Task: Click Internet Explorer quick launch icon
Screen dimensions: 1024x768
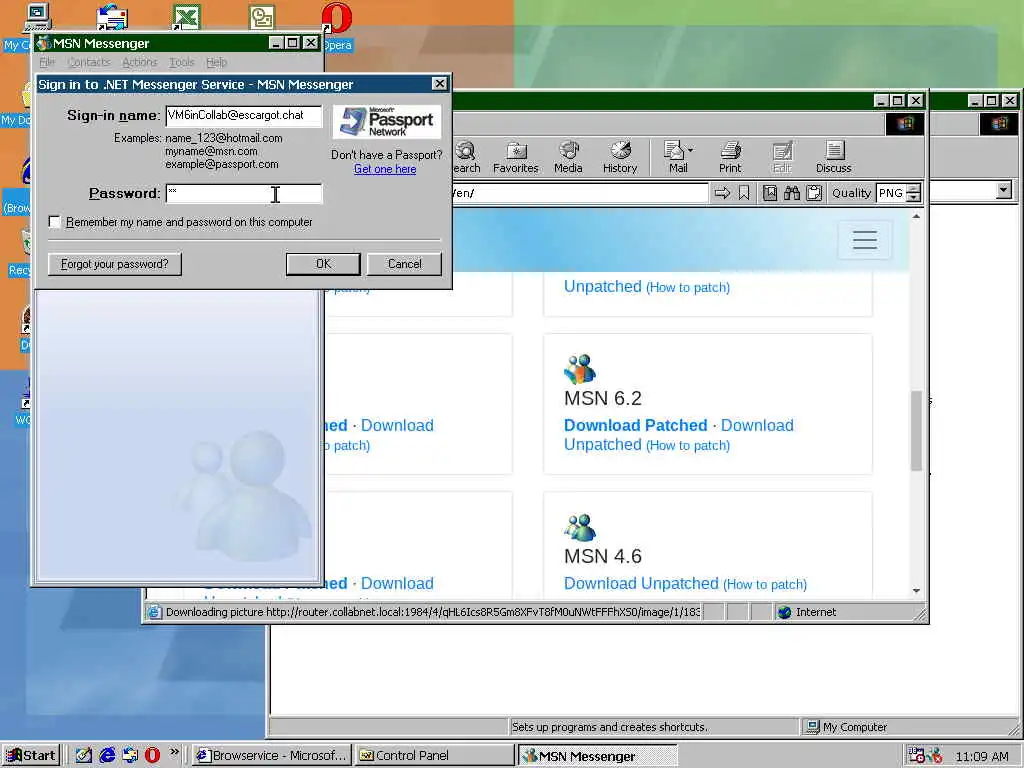Action: [x=107, y=755]
